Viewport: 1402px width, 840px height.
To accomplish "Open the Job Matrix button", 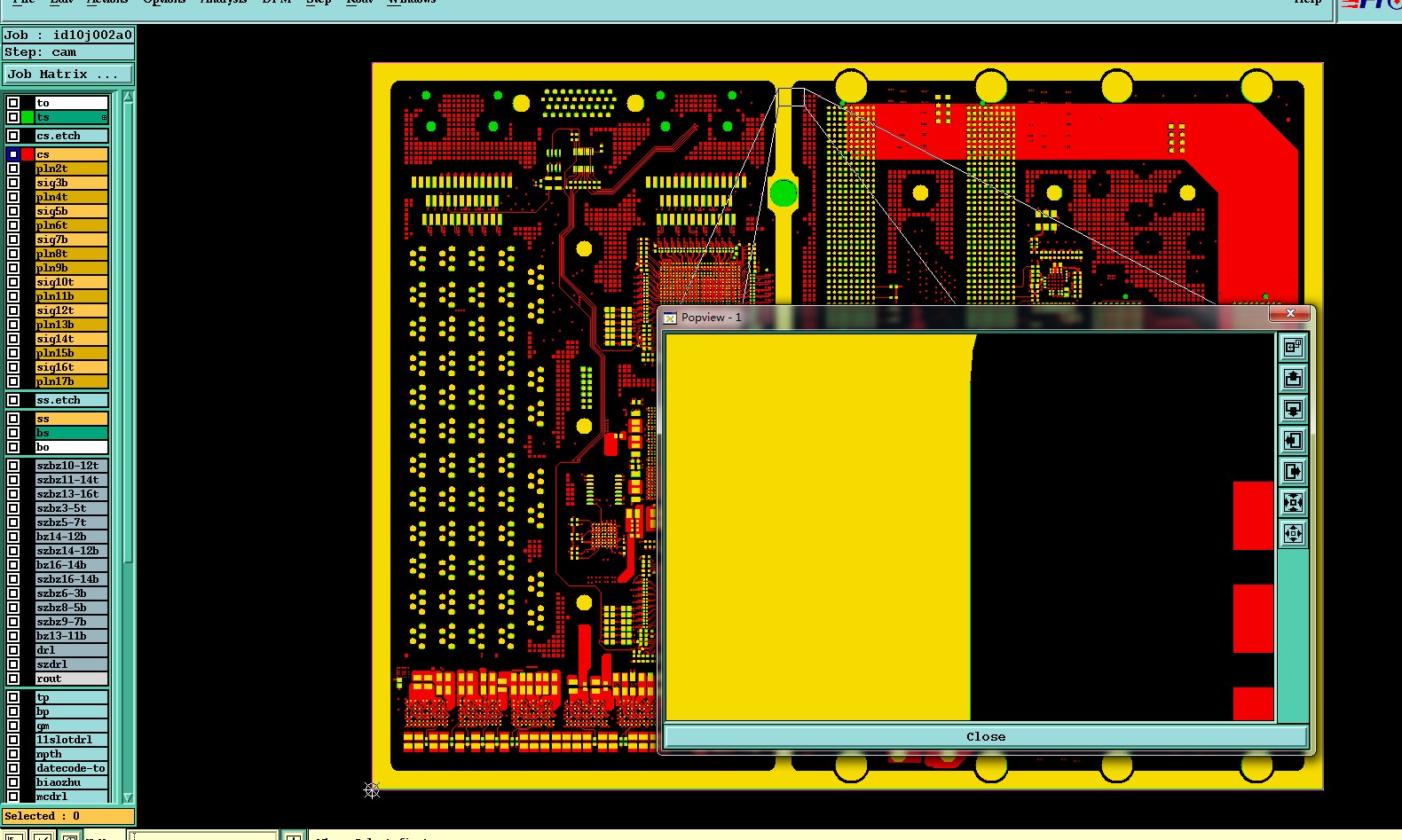I will tap(68, 75).
